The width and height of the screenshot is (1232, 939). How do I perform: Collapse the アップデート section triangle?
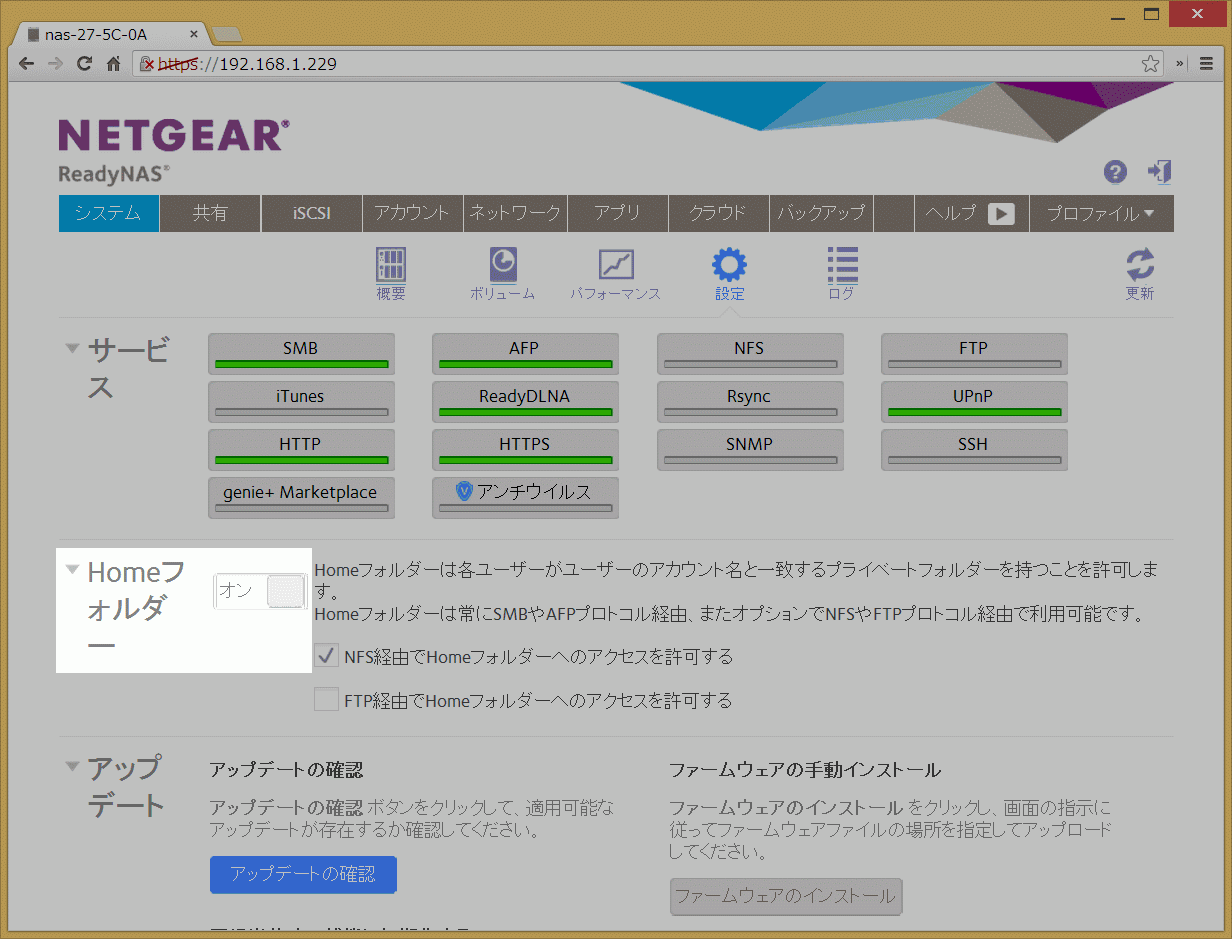(x=72, y=767)
